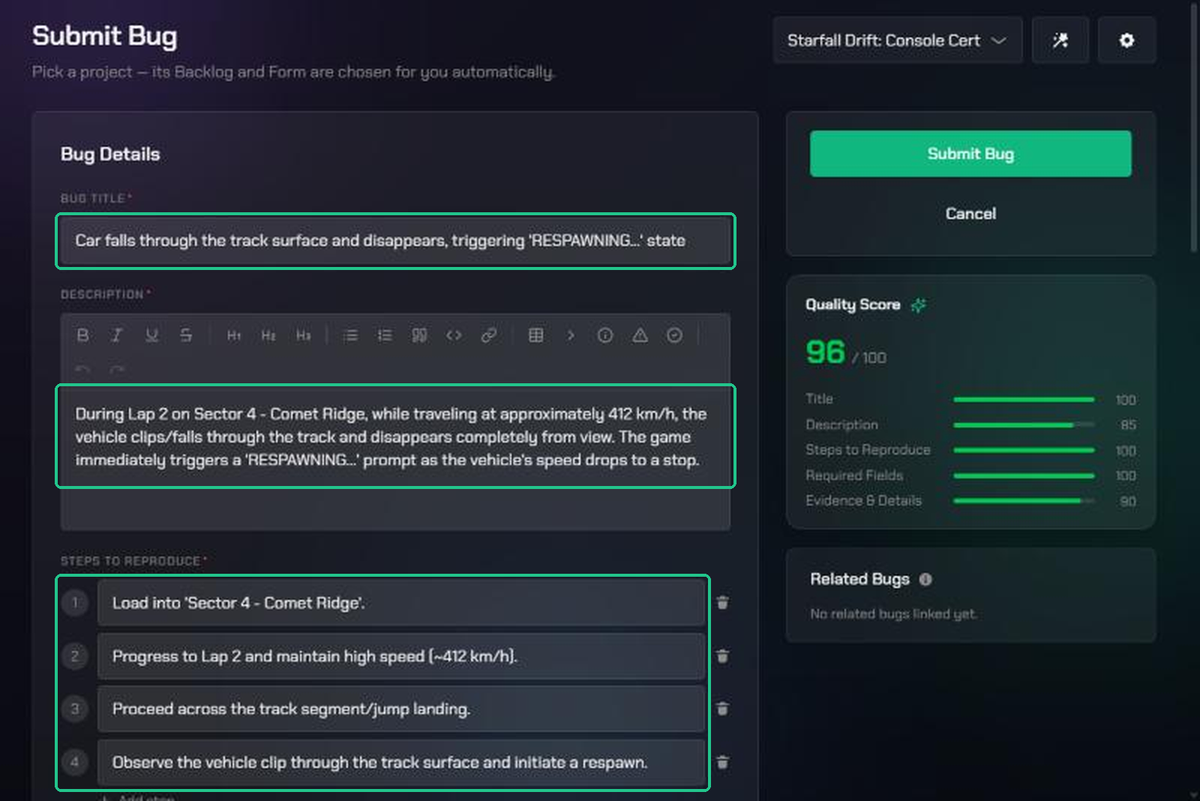
Task: Click the 'Bug Details' section heading
Action: click(110, 154)
